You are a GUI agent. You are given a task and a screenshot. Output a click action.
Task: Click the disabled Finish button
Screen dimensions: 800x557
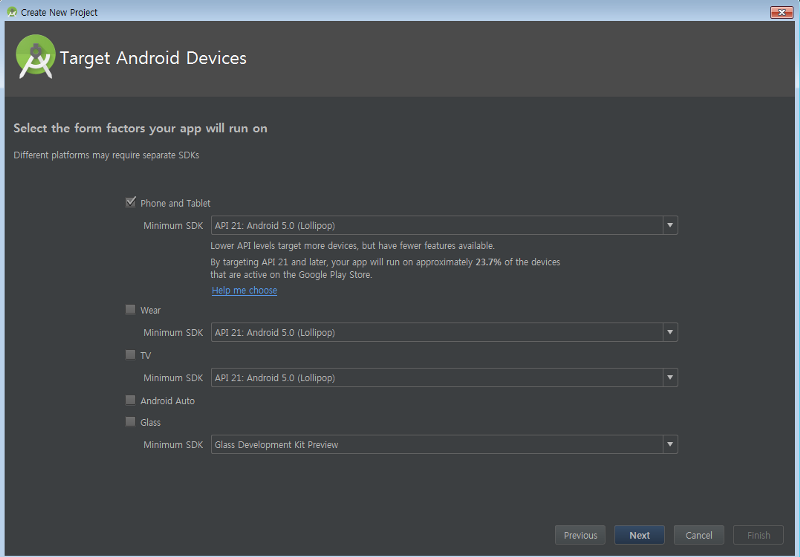[758, 535]
